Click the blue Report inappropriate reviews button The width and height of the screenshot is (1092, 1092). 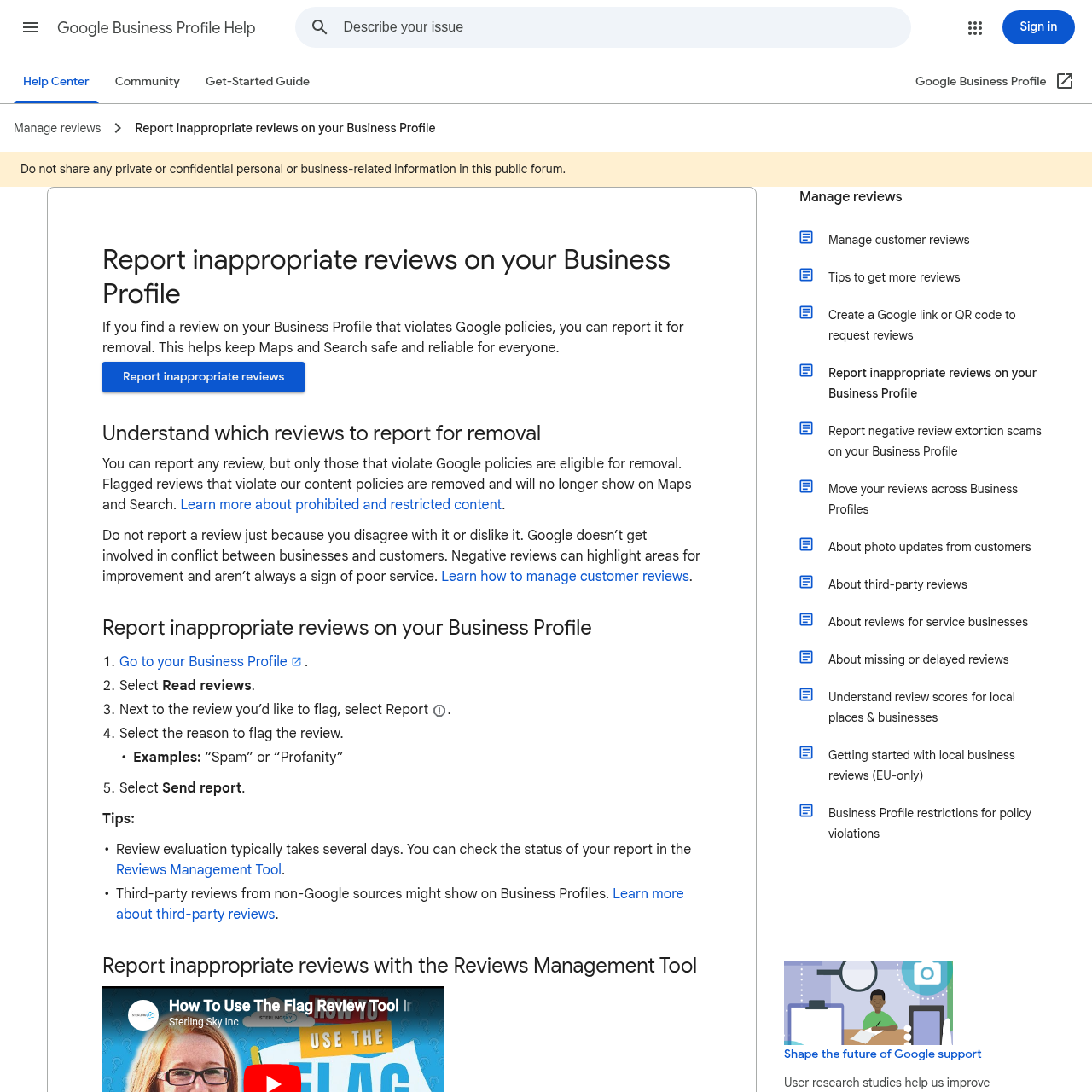(x=203, y=377)
